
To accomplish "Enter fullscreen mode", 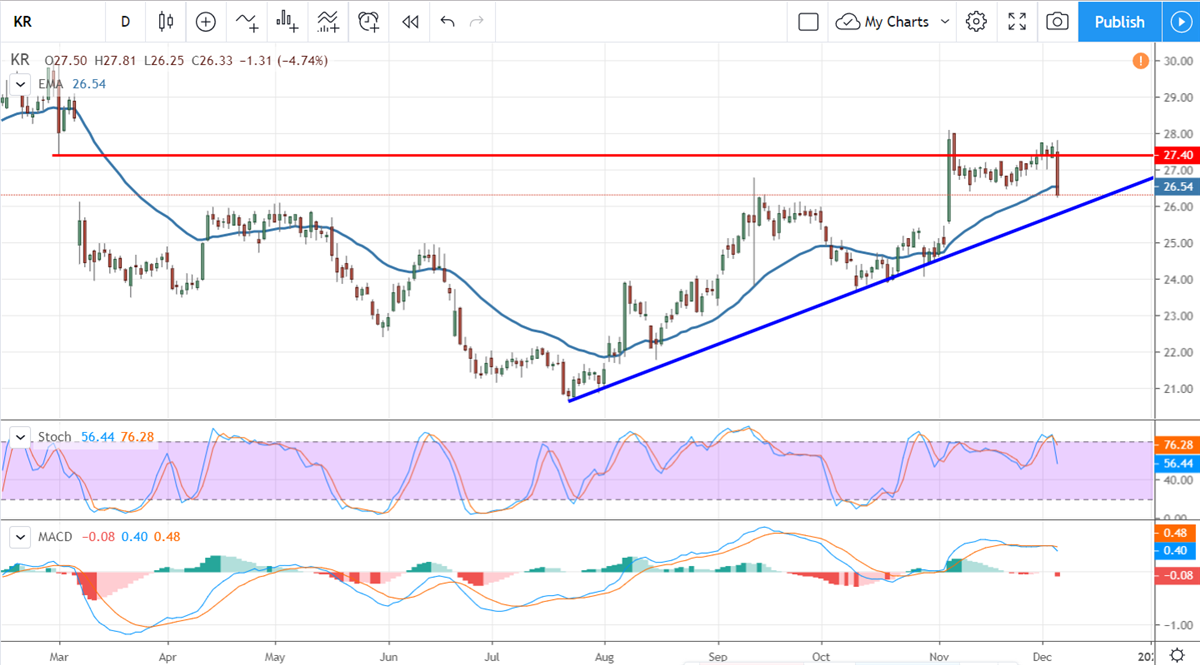I will (1017, 21).
